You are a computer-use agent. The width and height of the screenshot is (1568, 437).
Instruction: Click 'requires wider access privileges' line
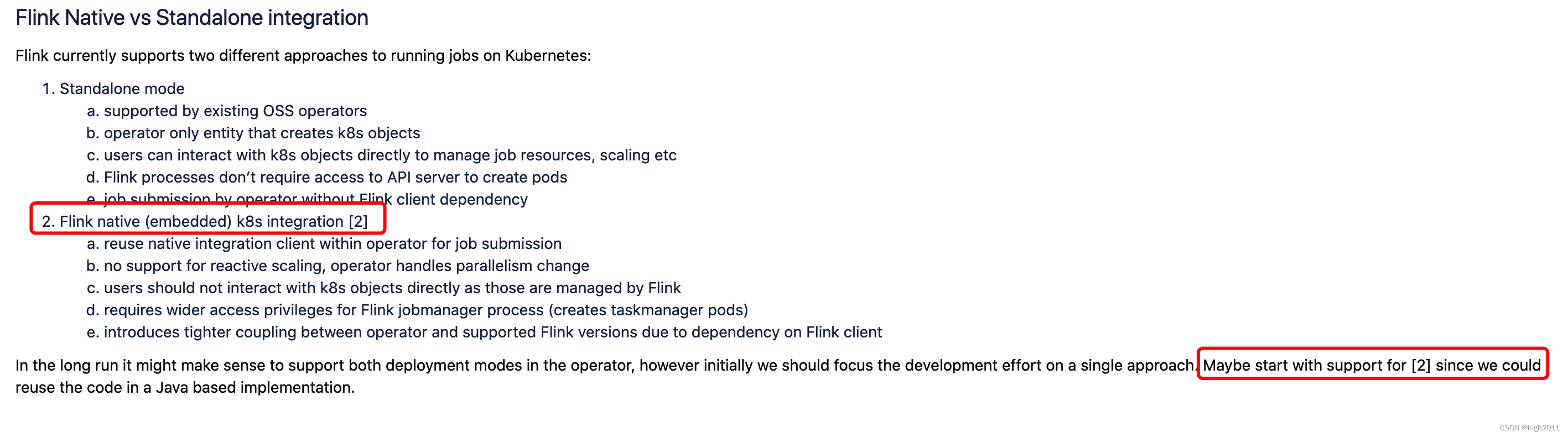[418, 310]
